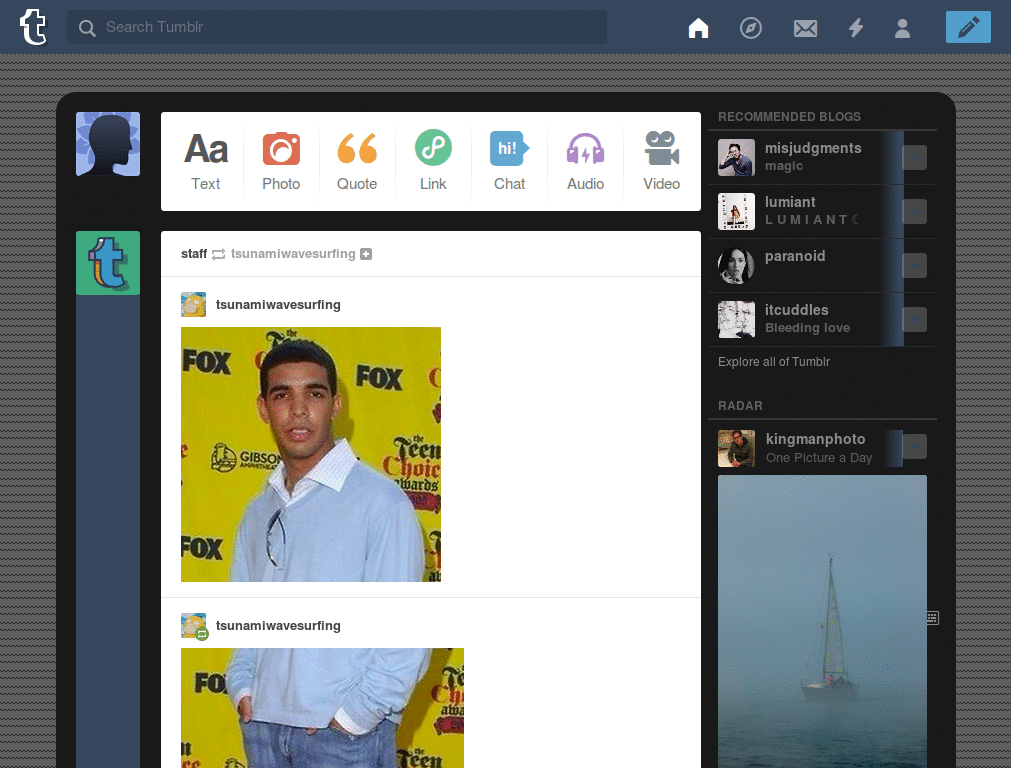
Task: Open the first FOX Teen Choice photo
Action: 311,454
